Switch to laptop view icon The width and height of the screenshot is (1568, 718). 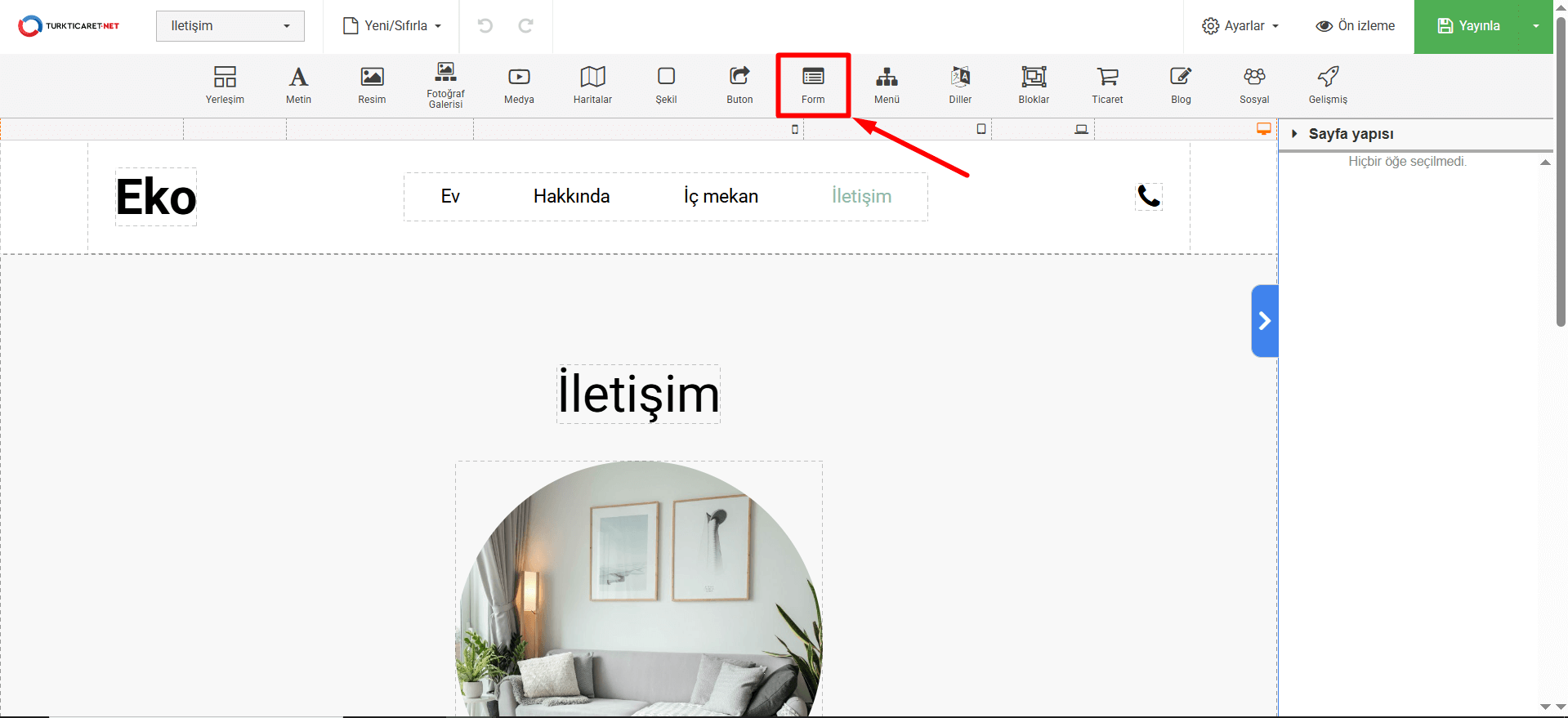(x=1081, y=129)
